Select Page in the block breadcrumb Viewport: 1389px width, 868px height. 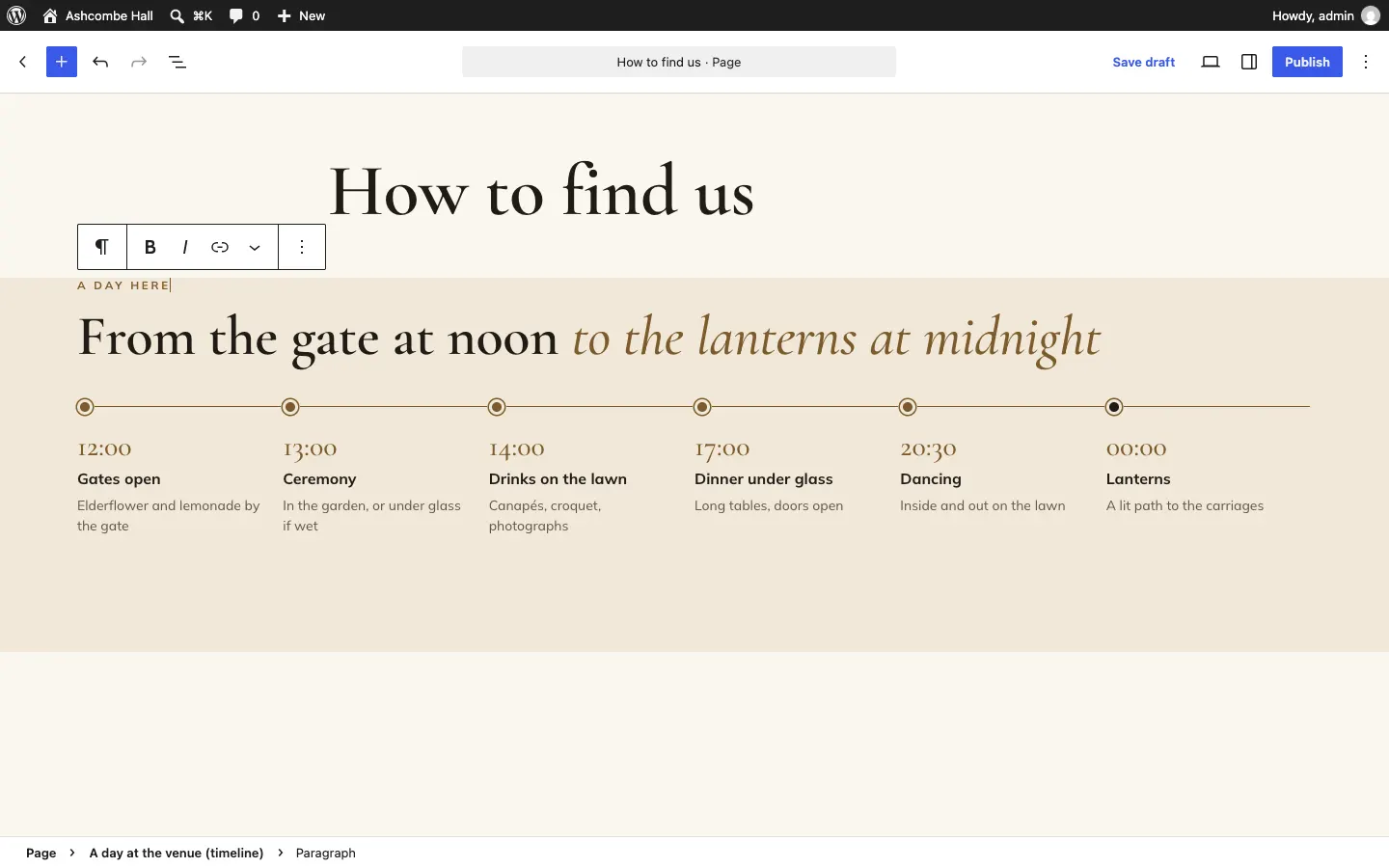point(41,853)
